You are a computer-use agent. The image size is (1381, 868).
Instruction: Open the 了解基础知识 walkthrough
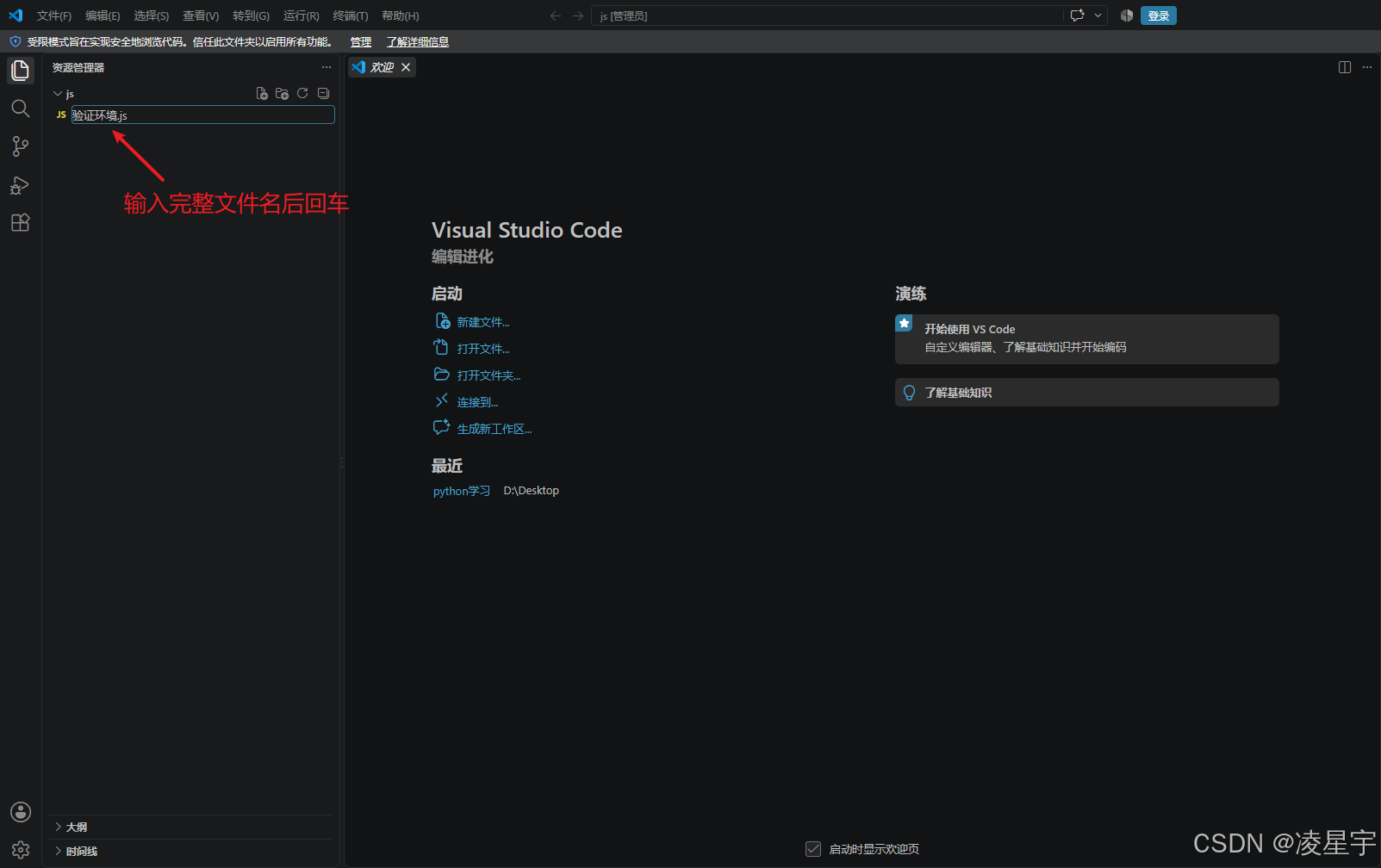click(x=1087, y=393)
